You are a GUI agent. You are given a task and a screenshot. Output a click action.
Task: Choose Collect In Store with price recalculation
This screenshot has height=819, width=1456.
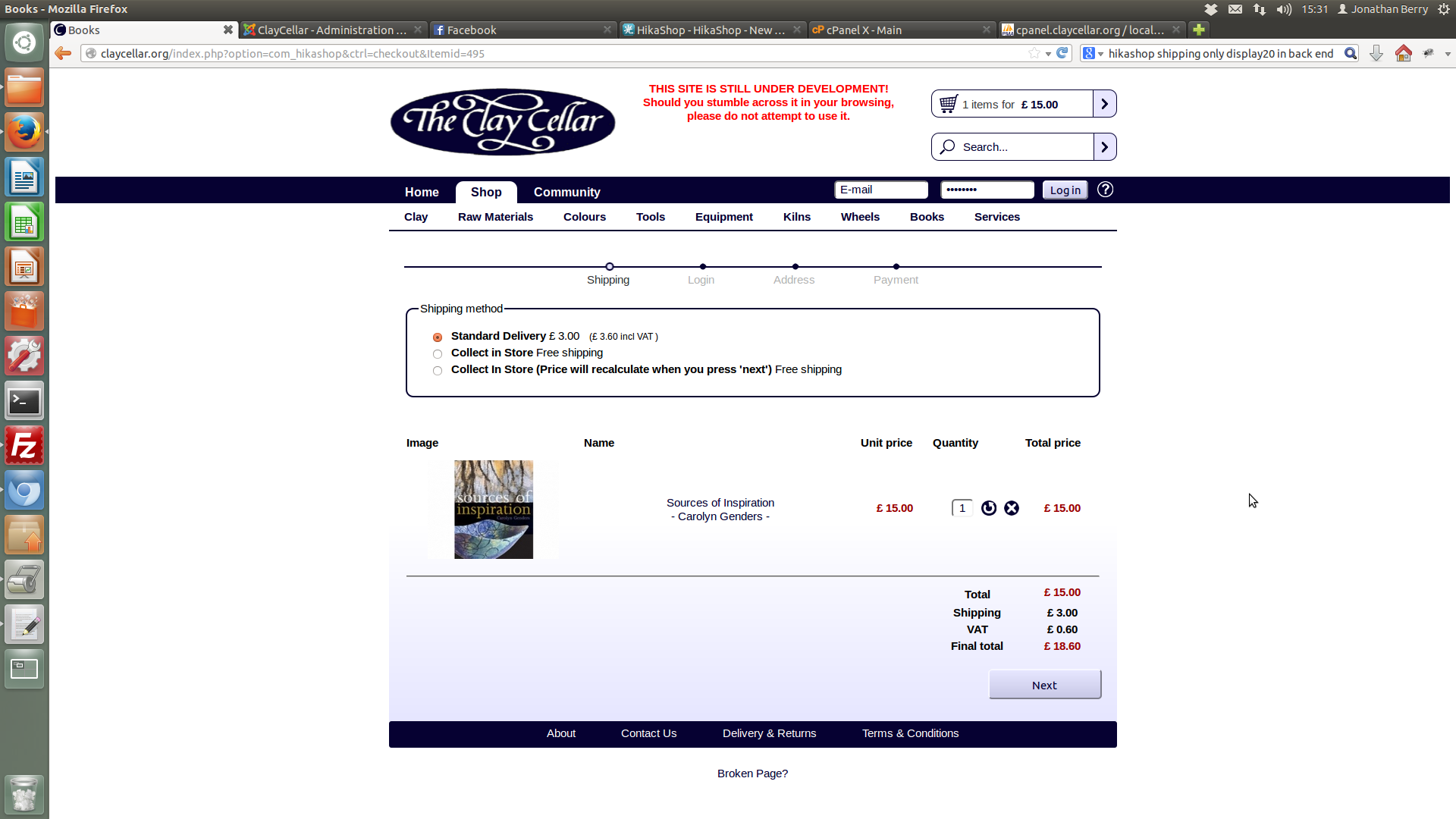coord(438,371)
